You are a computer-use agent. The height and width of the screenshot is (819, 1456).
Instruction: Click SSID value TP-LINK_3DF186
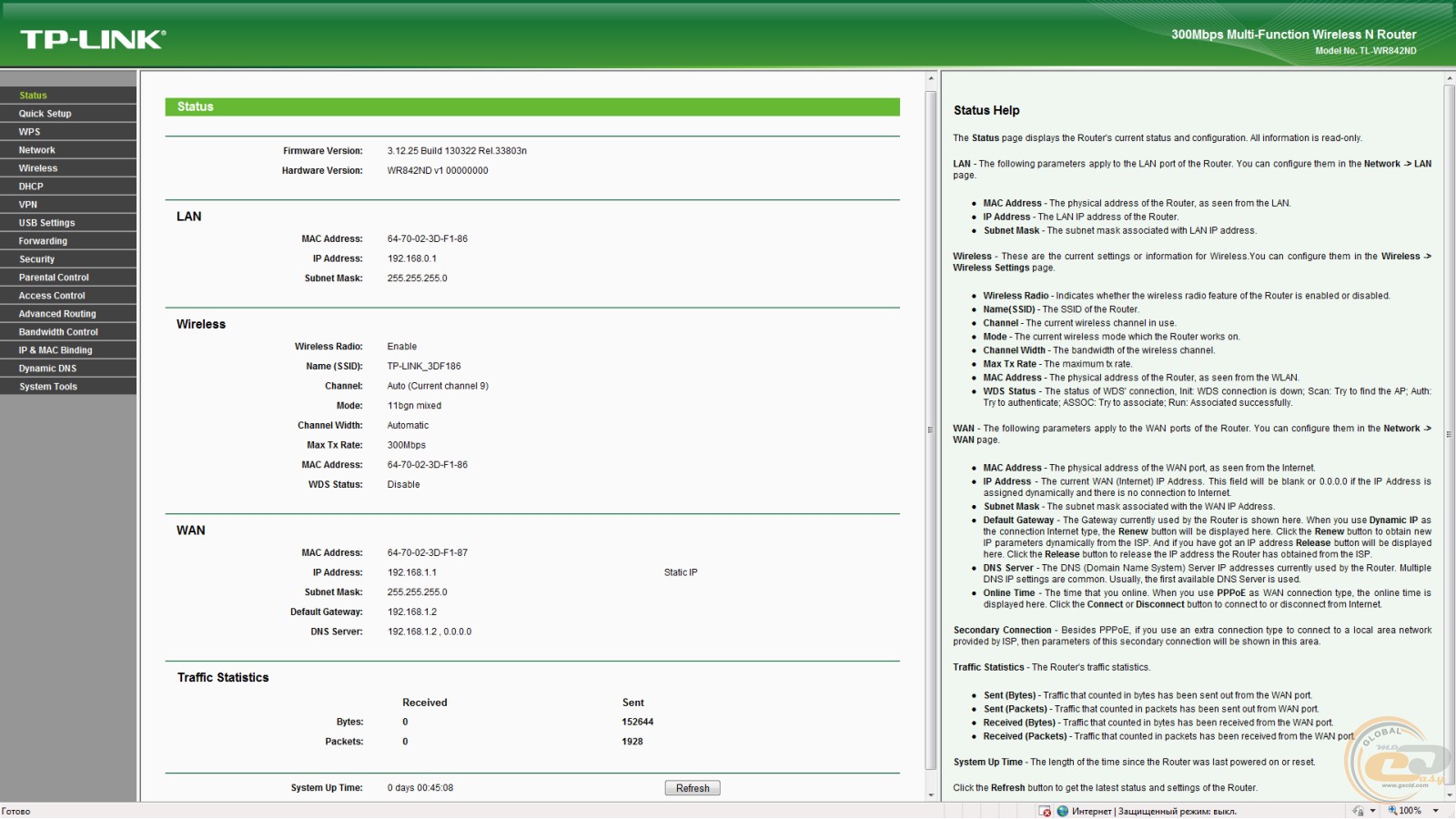point(424,367)
